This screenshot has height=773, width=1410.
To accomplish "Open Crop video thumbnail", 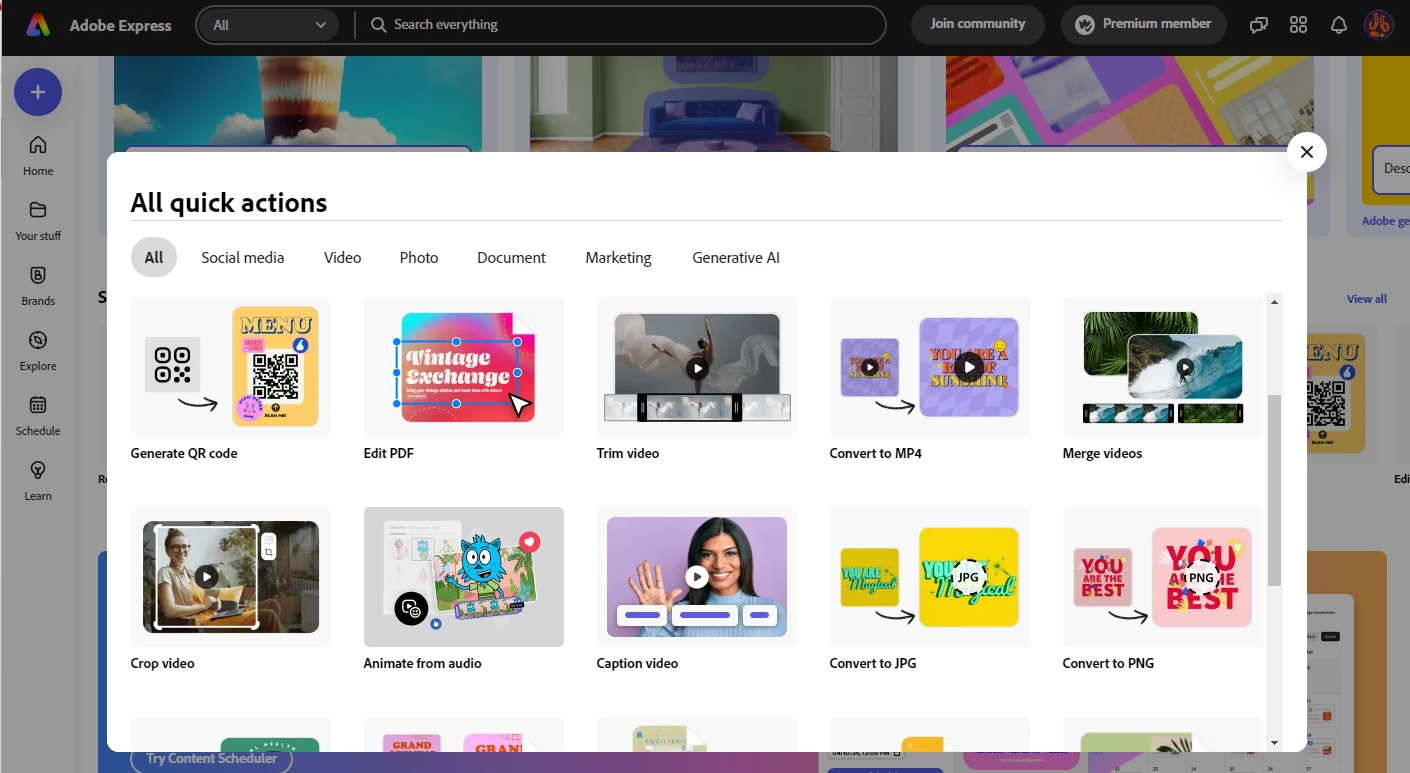I will pos(231,577).
